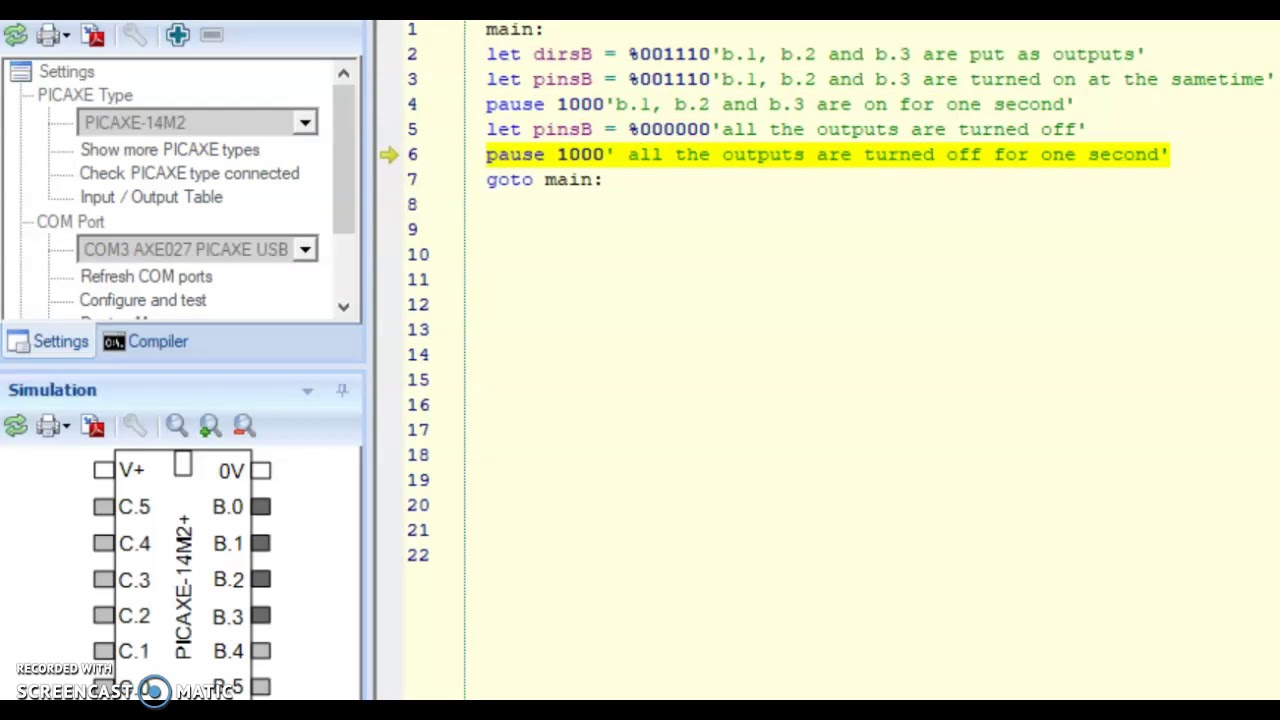Click empty editor line 10
Viewport: 1280px width, 720px height.
pos(870,254)
